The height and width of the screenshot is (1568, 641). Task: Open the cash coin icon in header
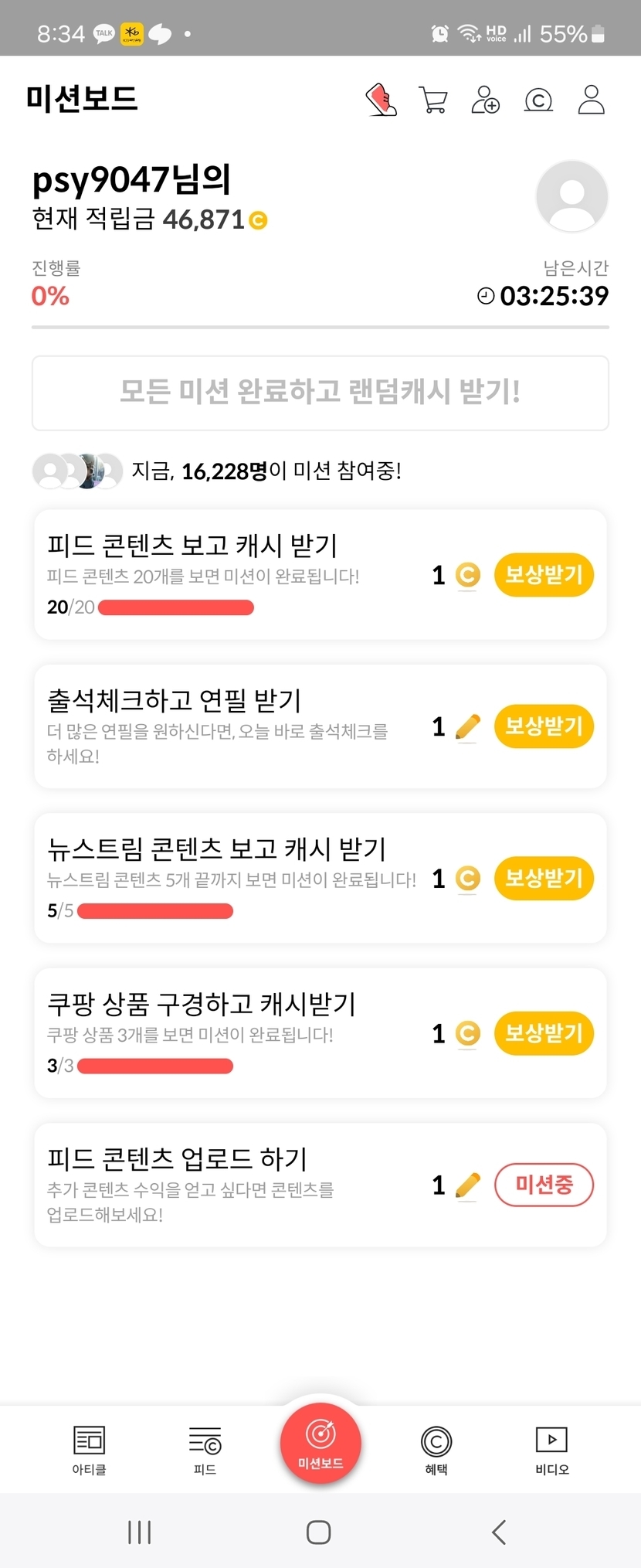click(x=538, y=100)
